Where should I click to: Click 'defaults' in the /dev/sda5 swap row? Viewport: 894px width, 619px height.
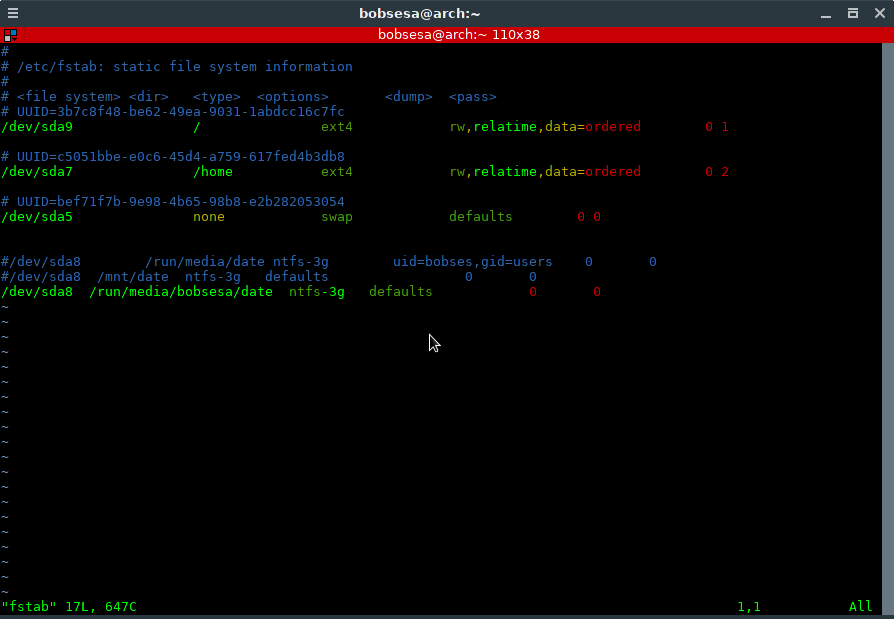pos(481,217)
